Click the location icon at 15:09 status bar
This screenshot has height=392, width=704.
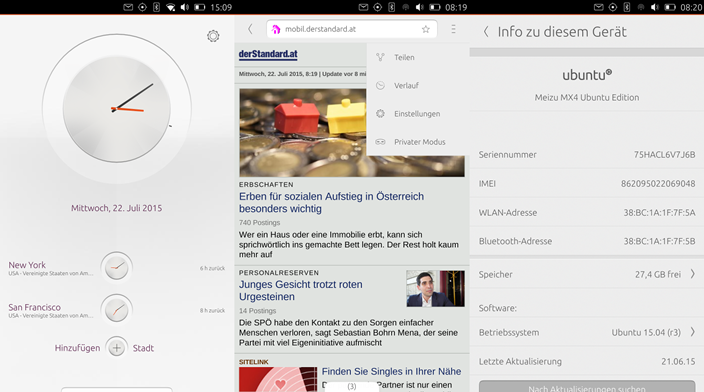tap(142, 7)
